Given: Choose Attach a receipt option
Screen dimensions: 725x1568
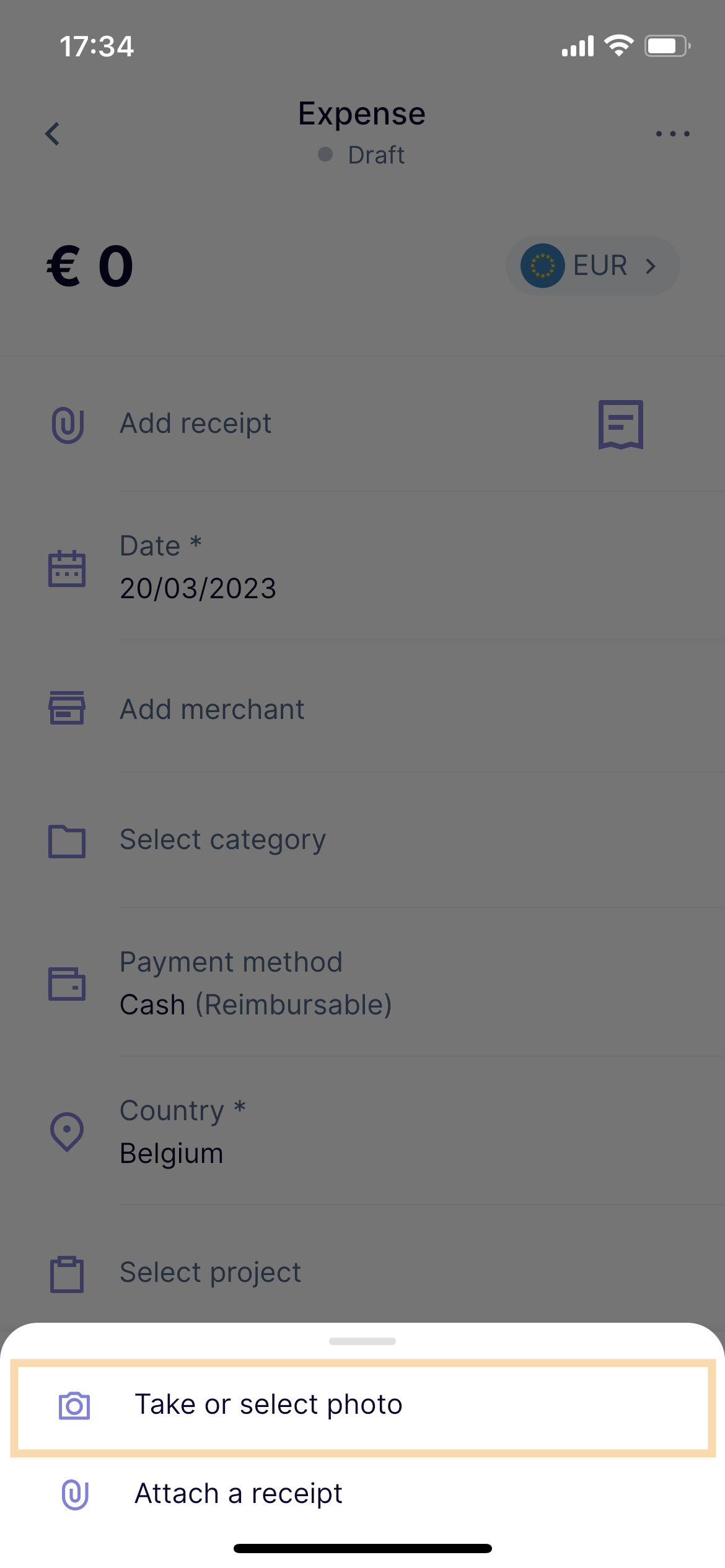Looking at the screenshot, I should point(362,1494).
